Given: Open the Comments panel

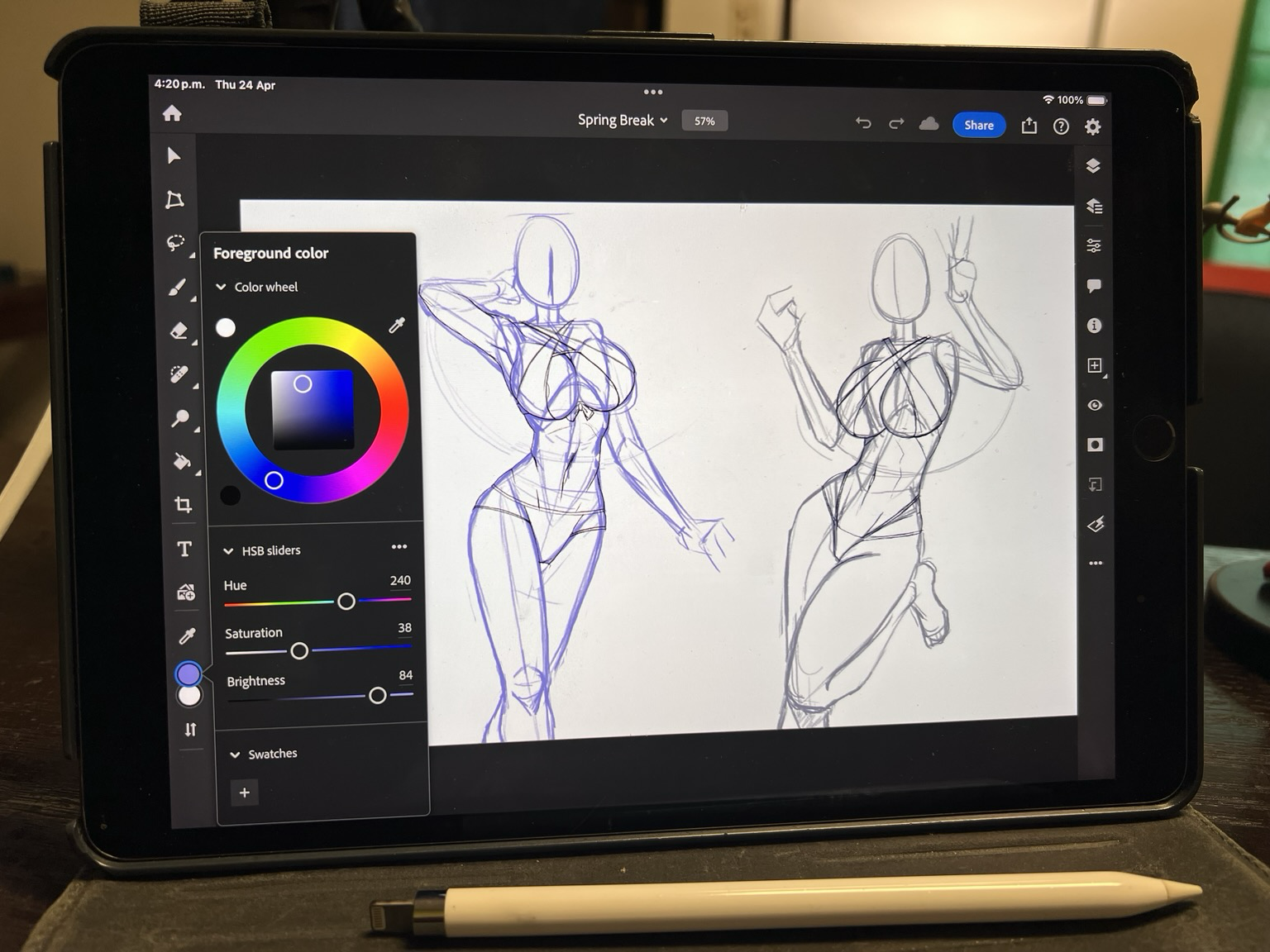Looking at the screenshot, I should [1094, 286].
